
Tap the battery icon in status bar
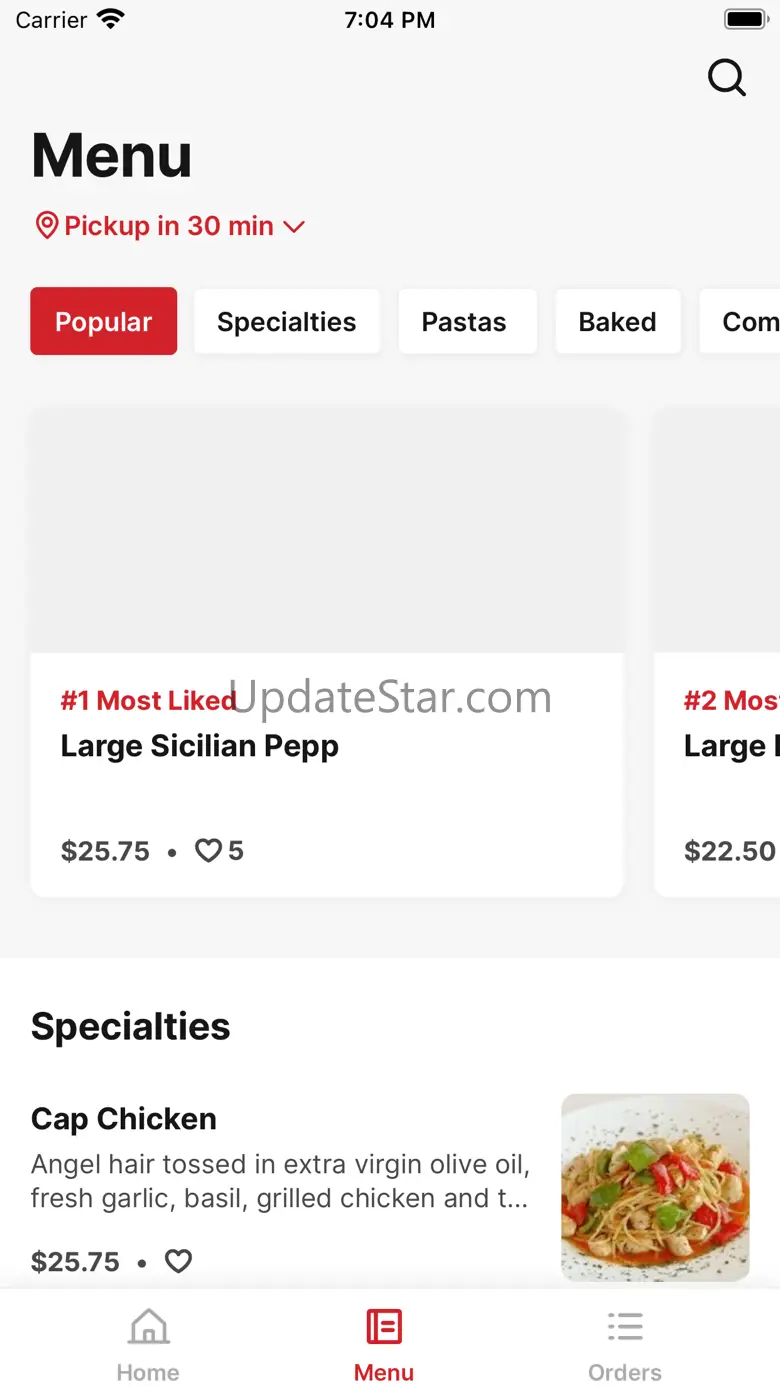click(745, 19)
